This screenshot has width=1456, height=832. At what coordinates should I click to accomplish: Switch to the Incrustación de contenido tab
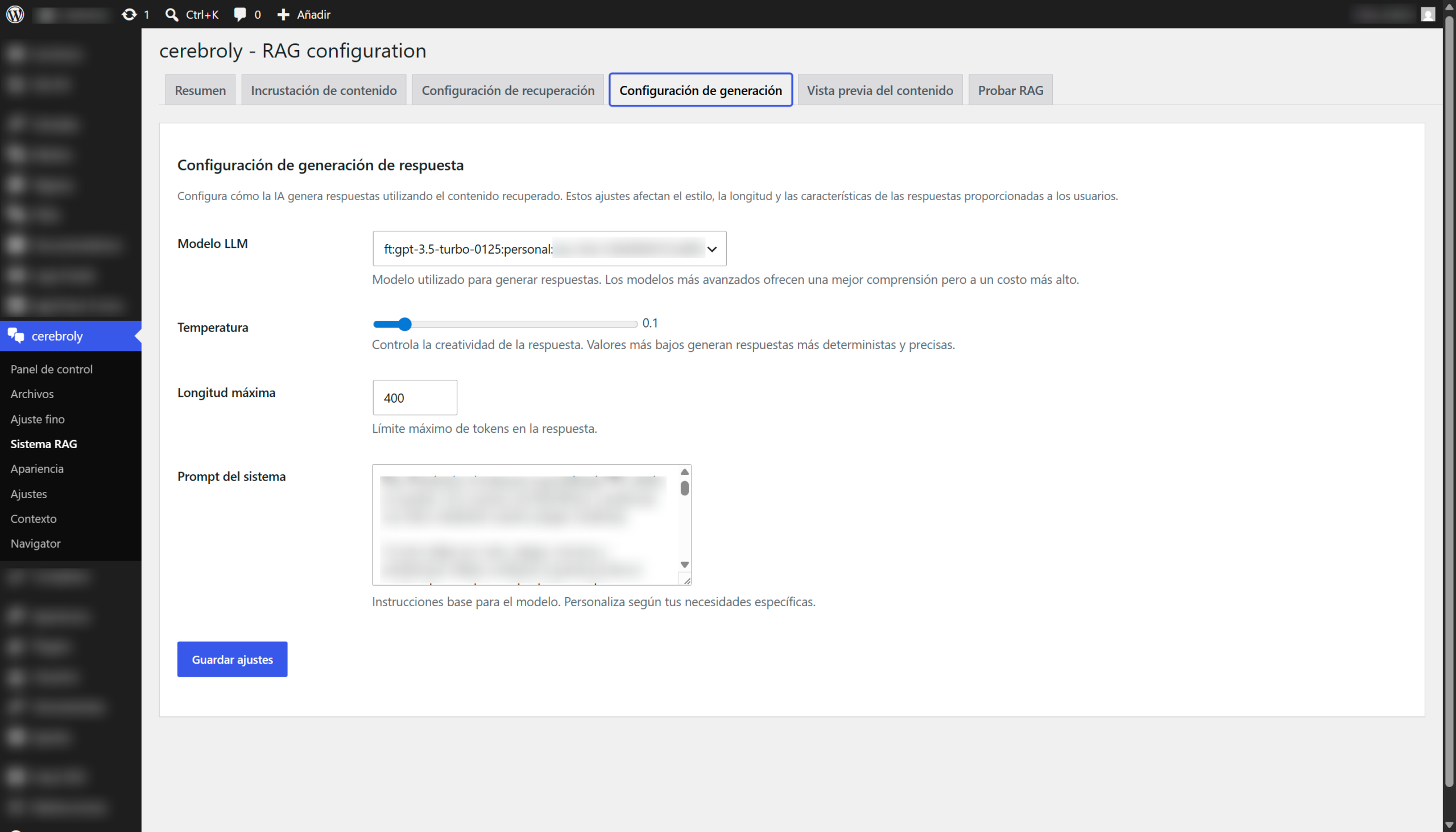pos(324,90)
